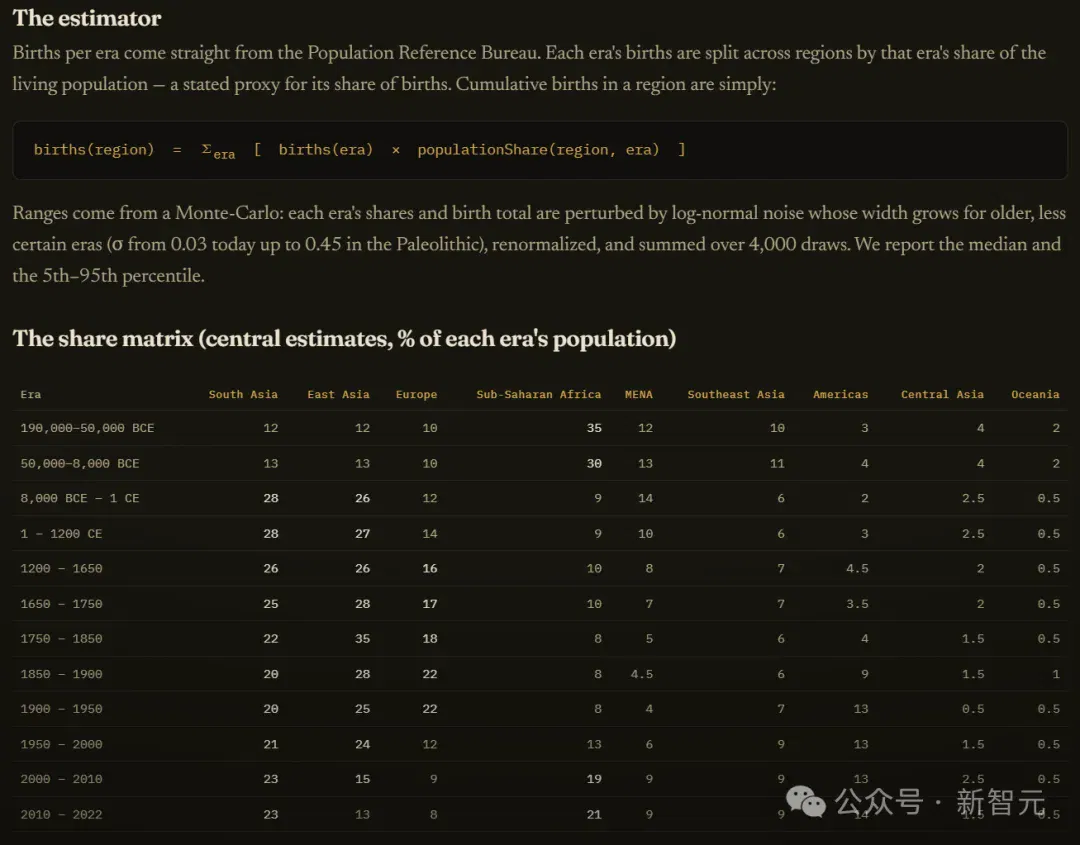Click the MENA column header
Viewport: 1080px width, 845px height.
[x=638, y=394]
